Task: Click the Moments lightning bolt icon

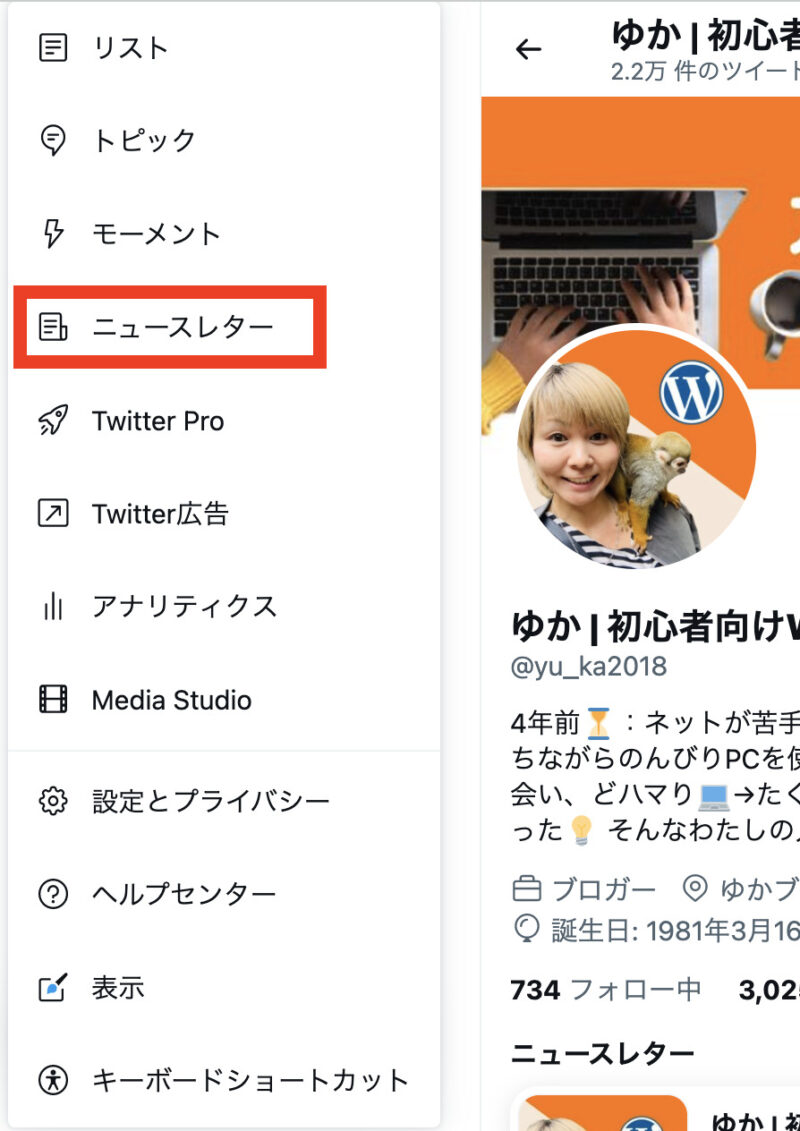Action: (53, 234)
